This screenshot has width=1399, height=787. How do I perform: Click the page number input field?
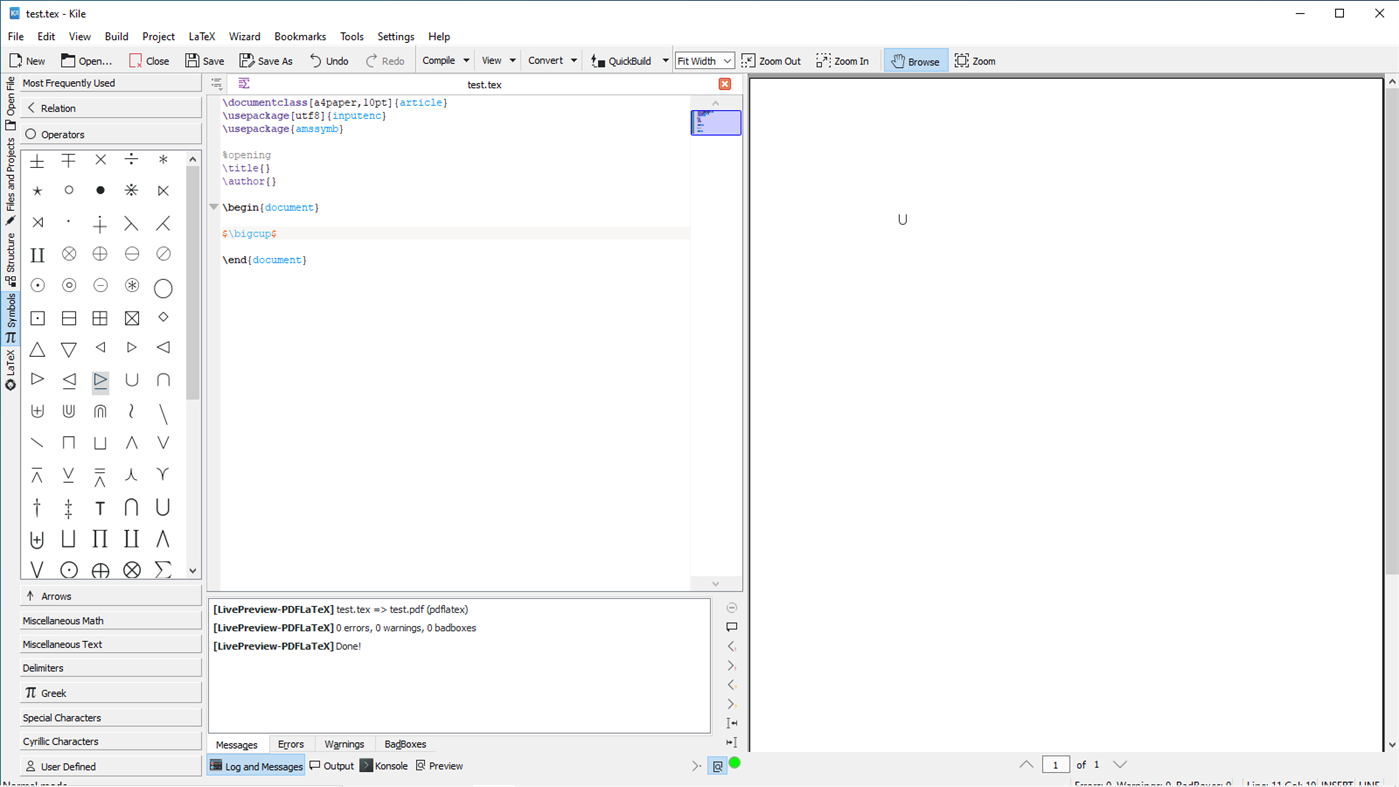pos(1056,764)
